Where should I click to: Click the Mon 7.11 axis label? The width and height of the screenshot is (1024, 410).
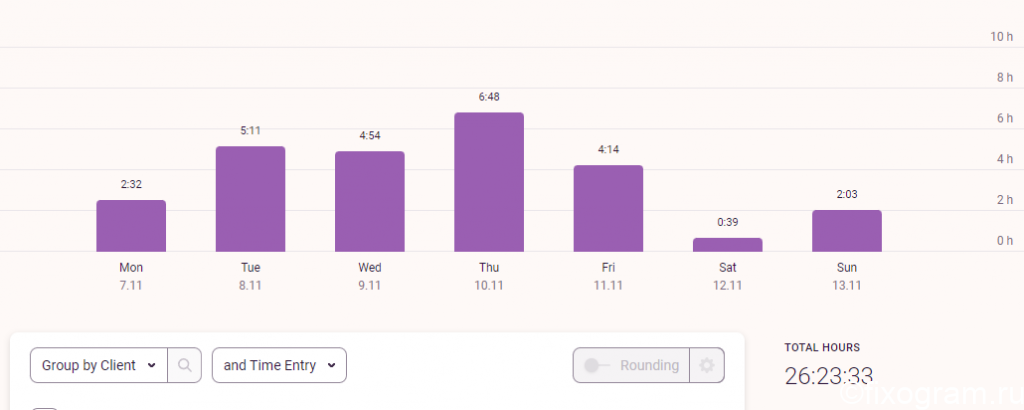[x=131, y=276]
